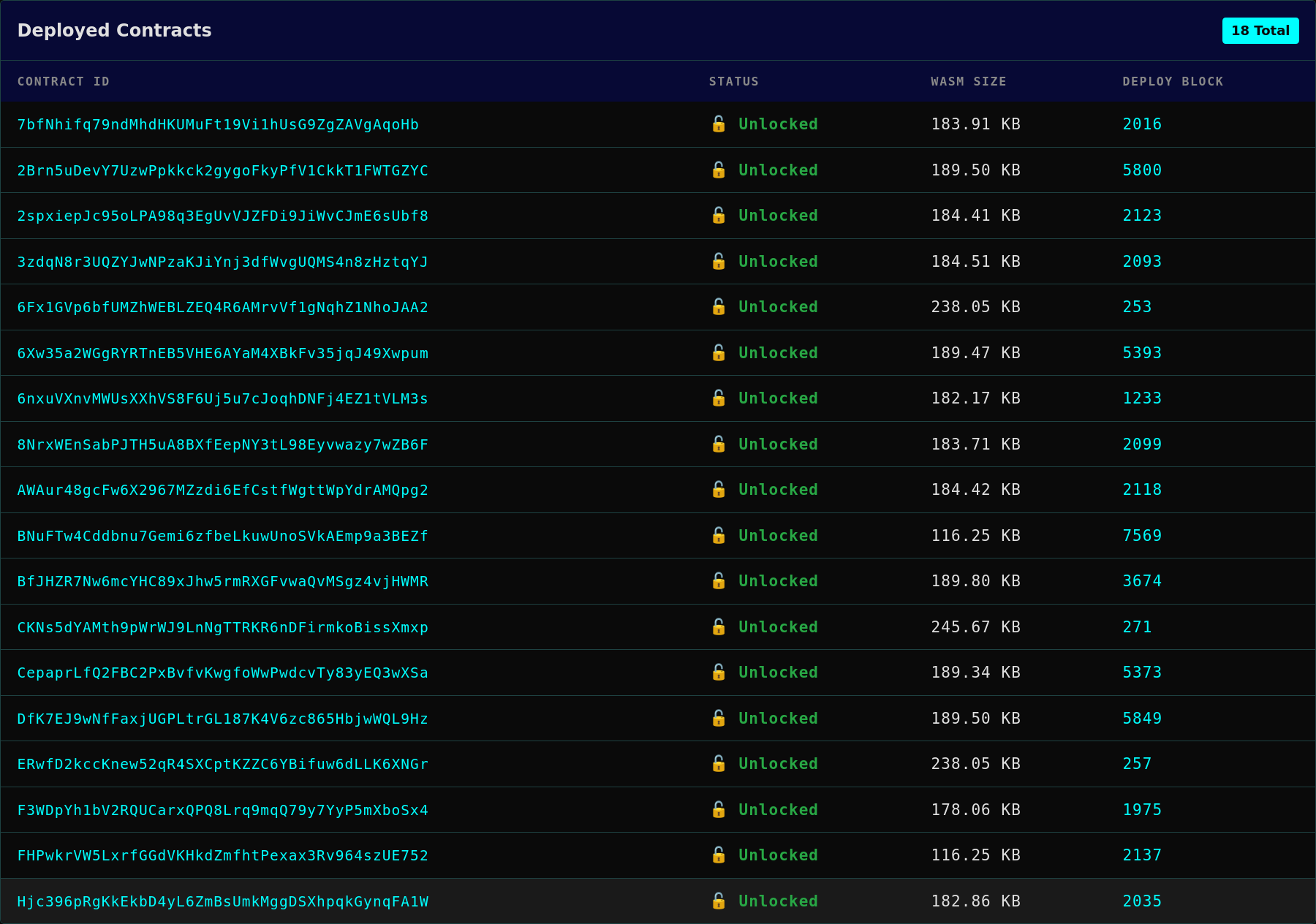
Task: Click the padlock icon in the F3WDpYh1bV row
Action: click(x=719, y=809)
